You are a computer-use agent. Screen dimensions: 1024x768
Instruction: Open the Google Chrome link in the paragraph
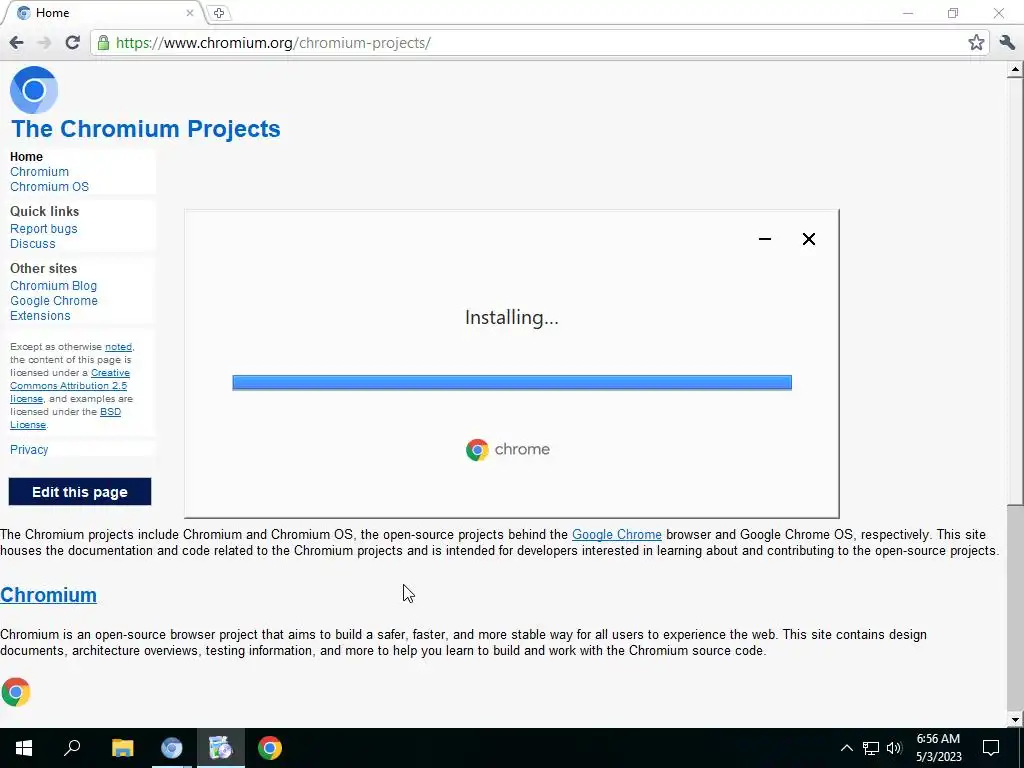coord(616,534)
